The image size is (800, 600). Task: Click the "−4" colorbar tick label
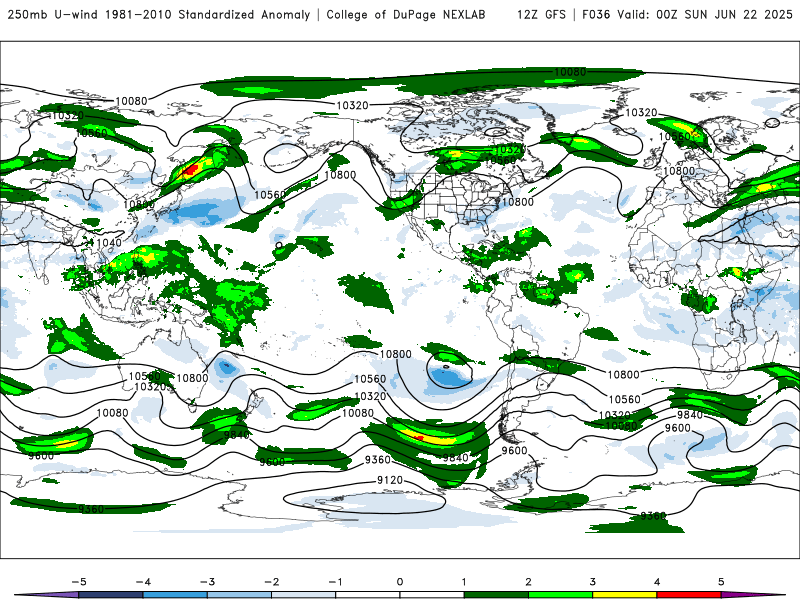143,582
